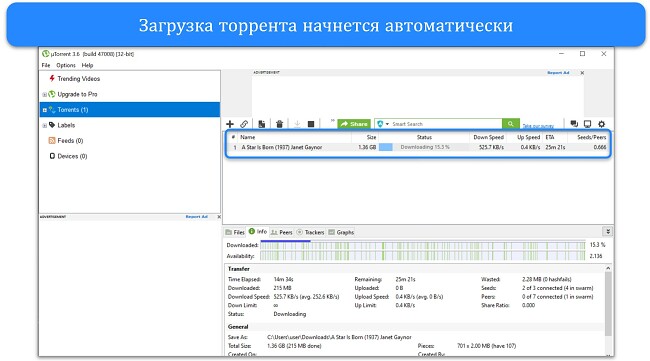Viewport: 650px width, 361px height.
Task: Open the Options menu
Action: point(66,65)
